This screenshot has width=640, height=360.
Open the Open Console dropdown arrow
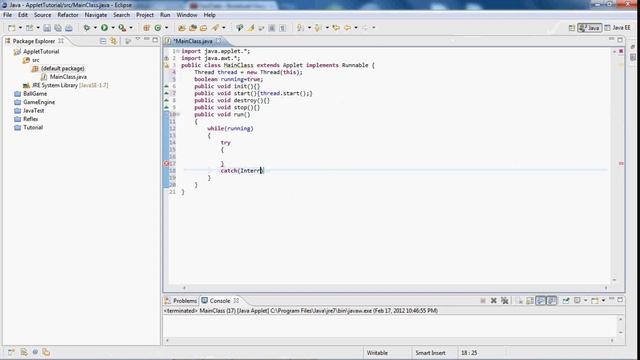coord(603,300)
